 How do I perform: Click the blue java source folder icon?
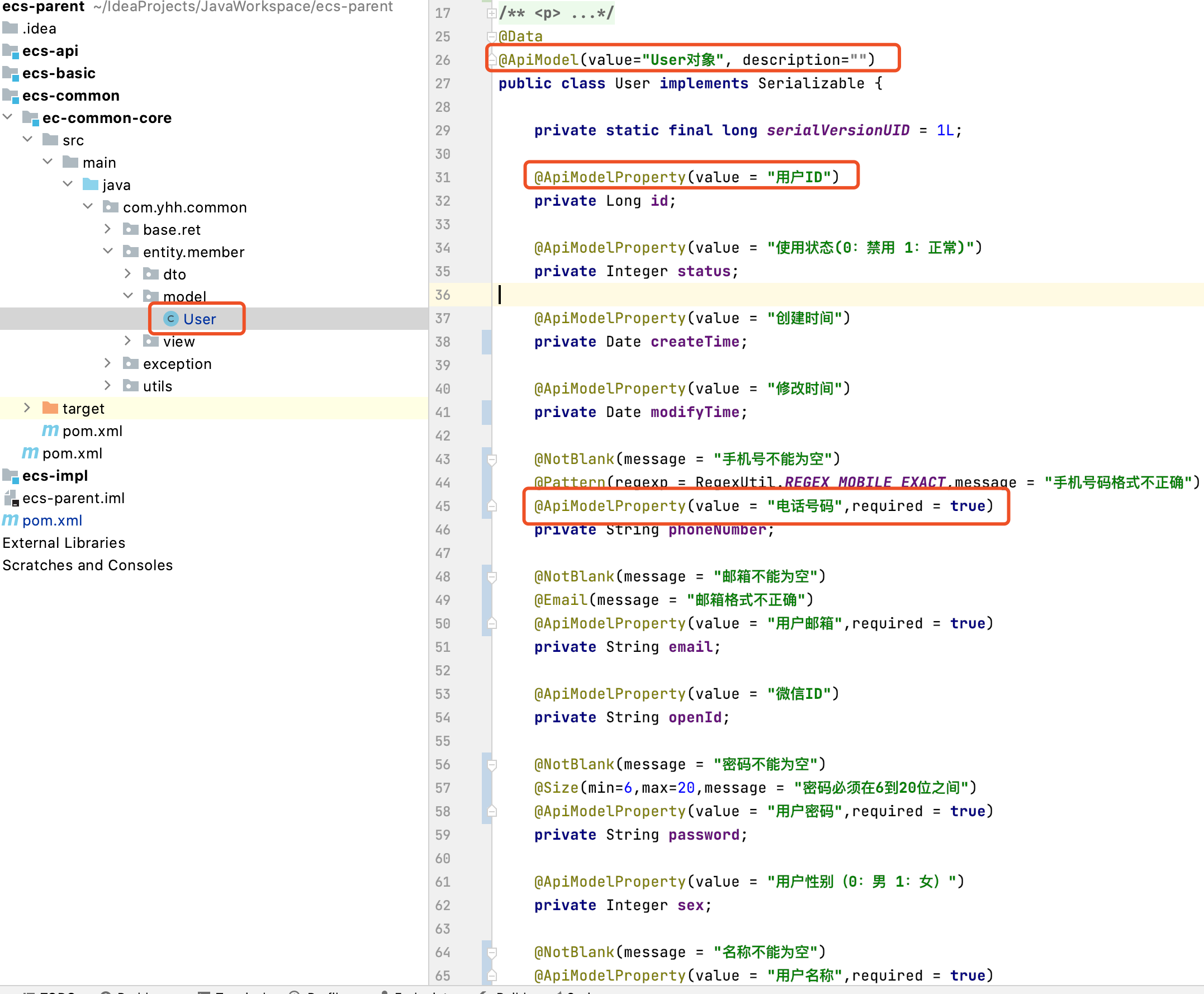91,184
